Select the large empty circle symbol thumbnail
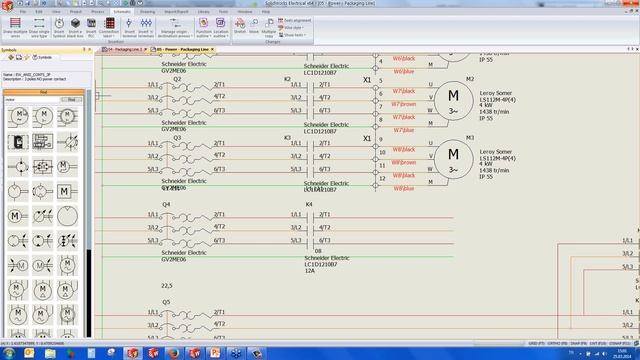The image size is (640, 360). [x=67, y=216]
